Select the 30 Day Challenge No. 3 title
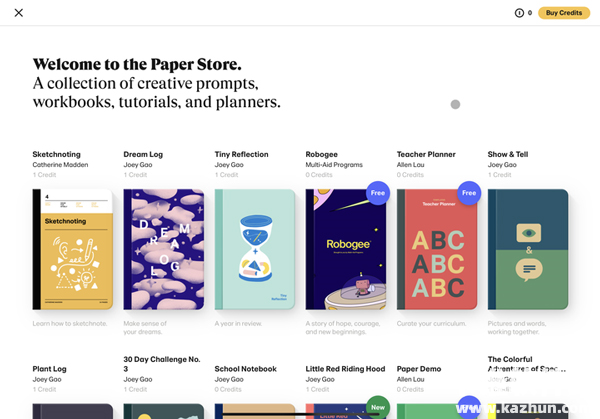 pyautogui.click(x=161, y=364)
